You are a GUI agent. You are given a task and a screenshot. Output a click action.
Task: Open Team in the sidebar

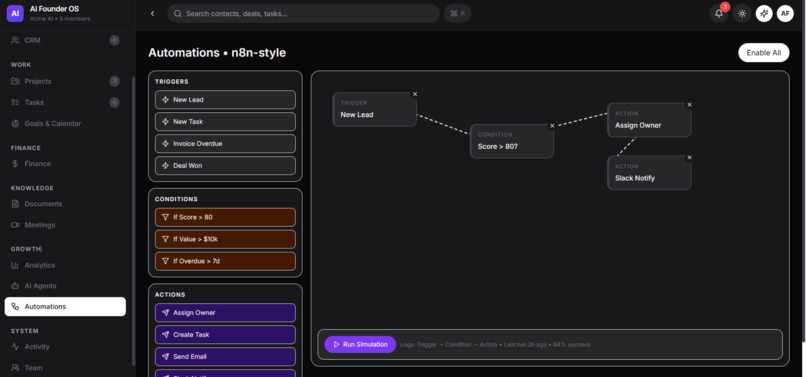65,368
